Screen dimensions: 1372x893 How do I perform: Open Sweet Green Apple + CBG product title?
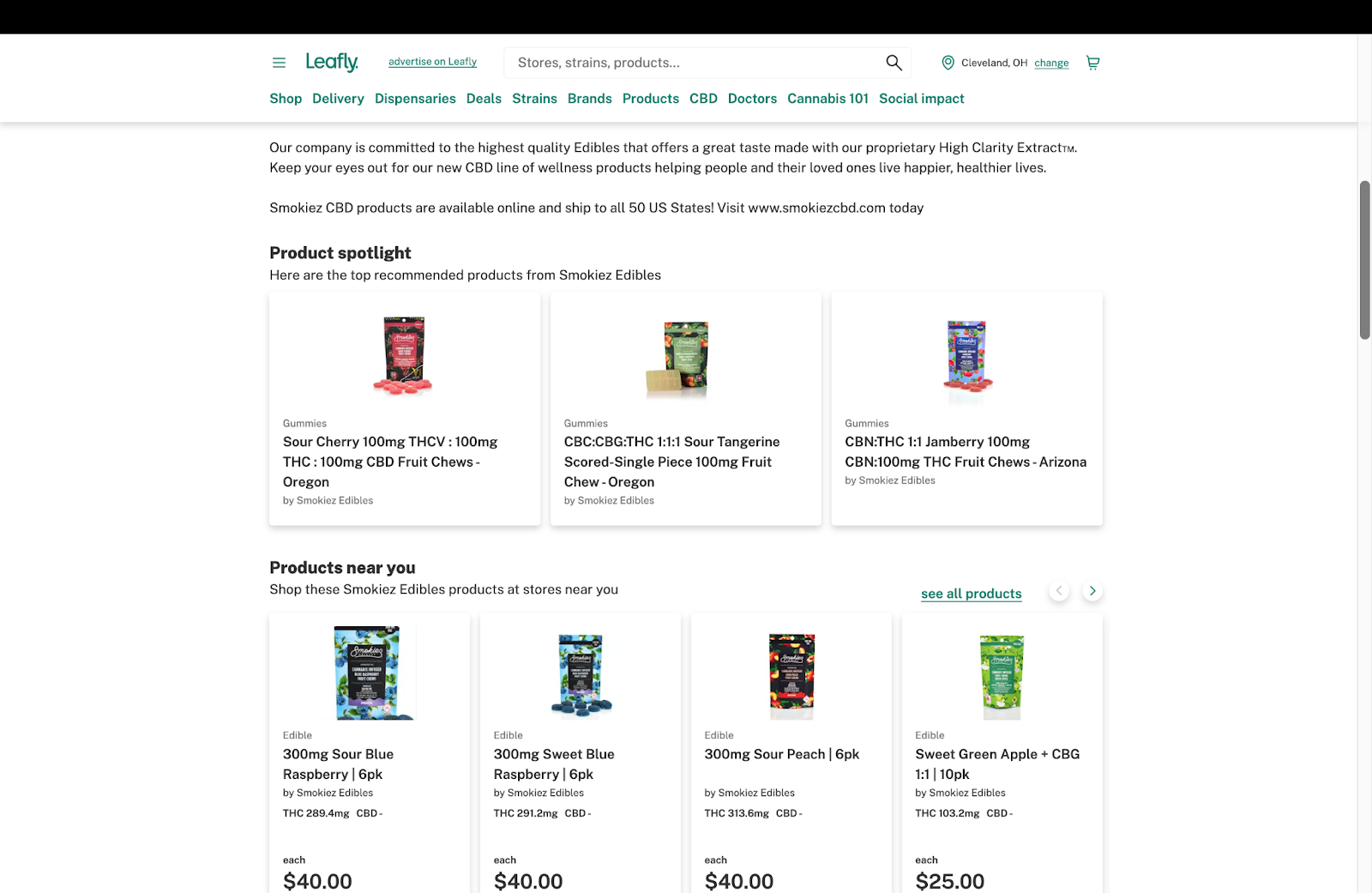(x=997, y=763)
